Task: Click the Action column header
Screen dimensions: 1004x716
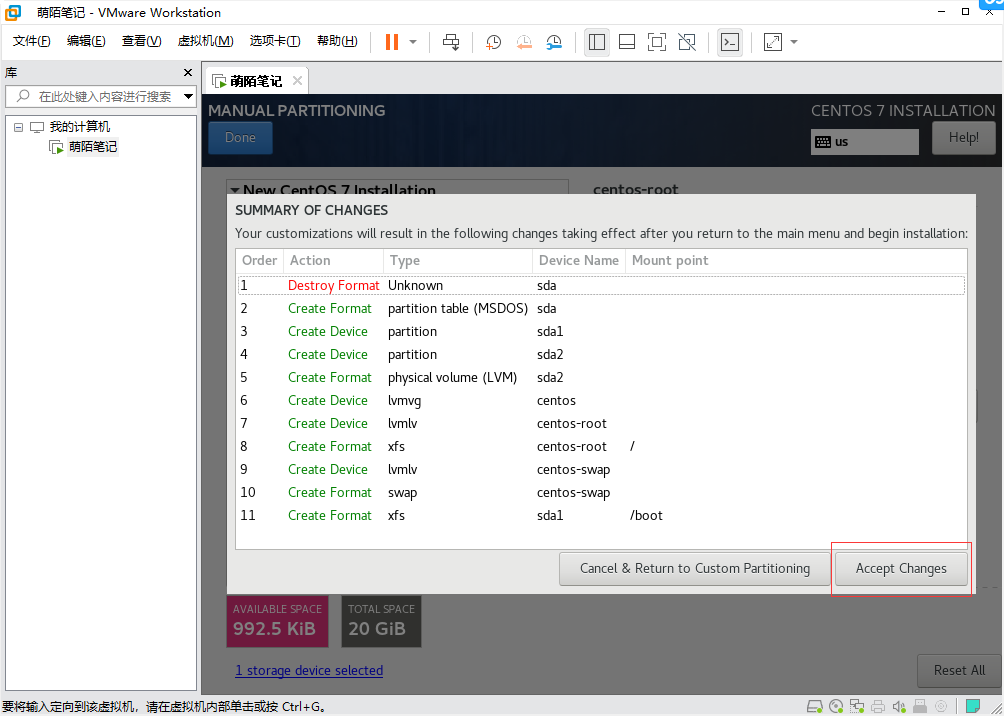Action: point(333,261)
